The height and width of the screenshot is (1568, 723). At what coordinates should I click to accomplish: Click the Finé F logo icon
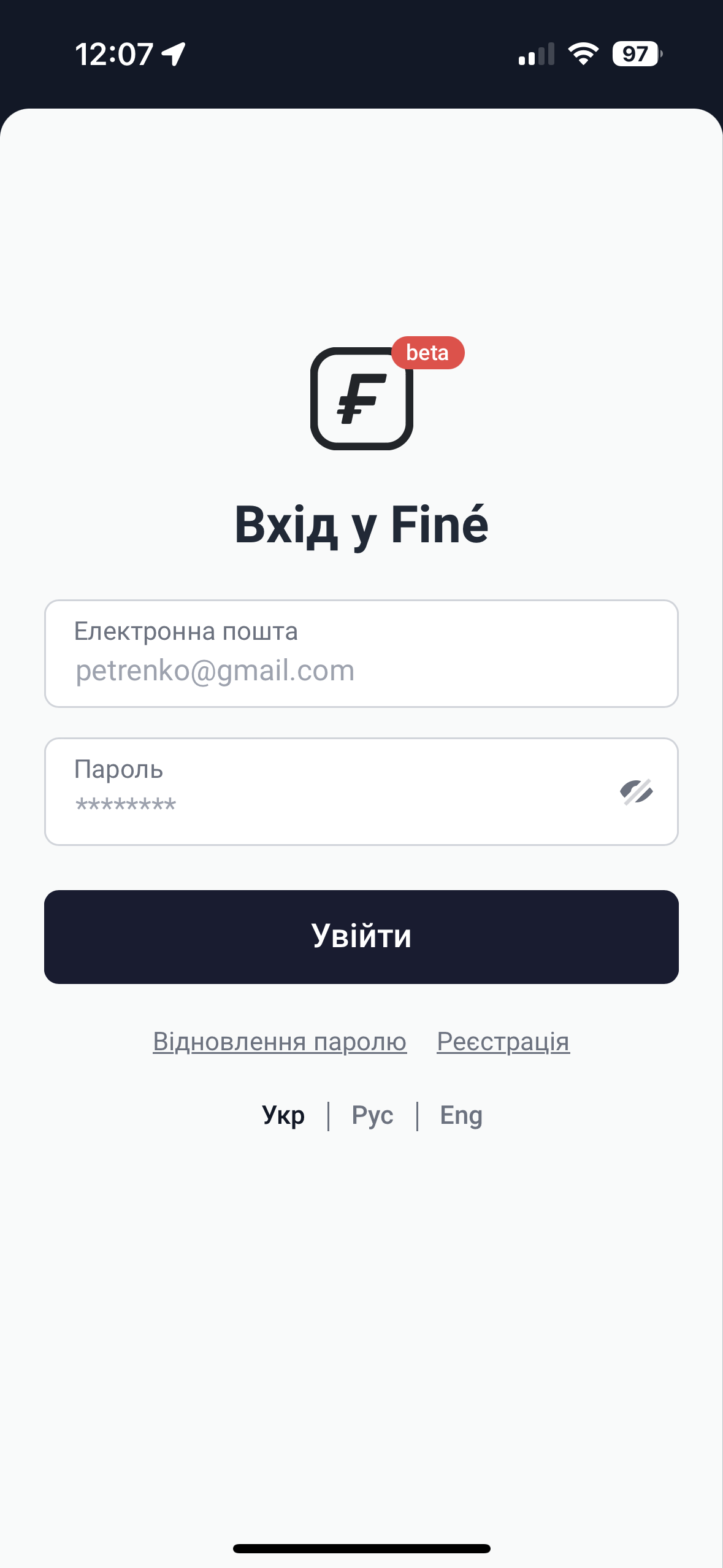[x=361, y=399]
